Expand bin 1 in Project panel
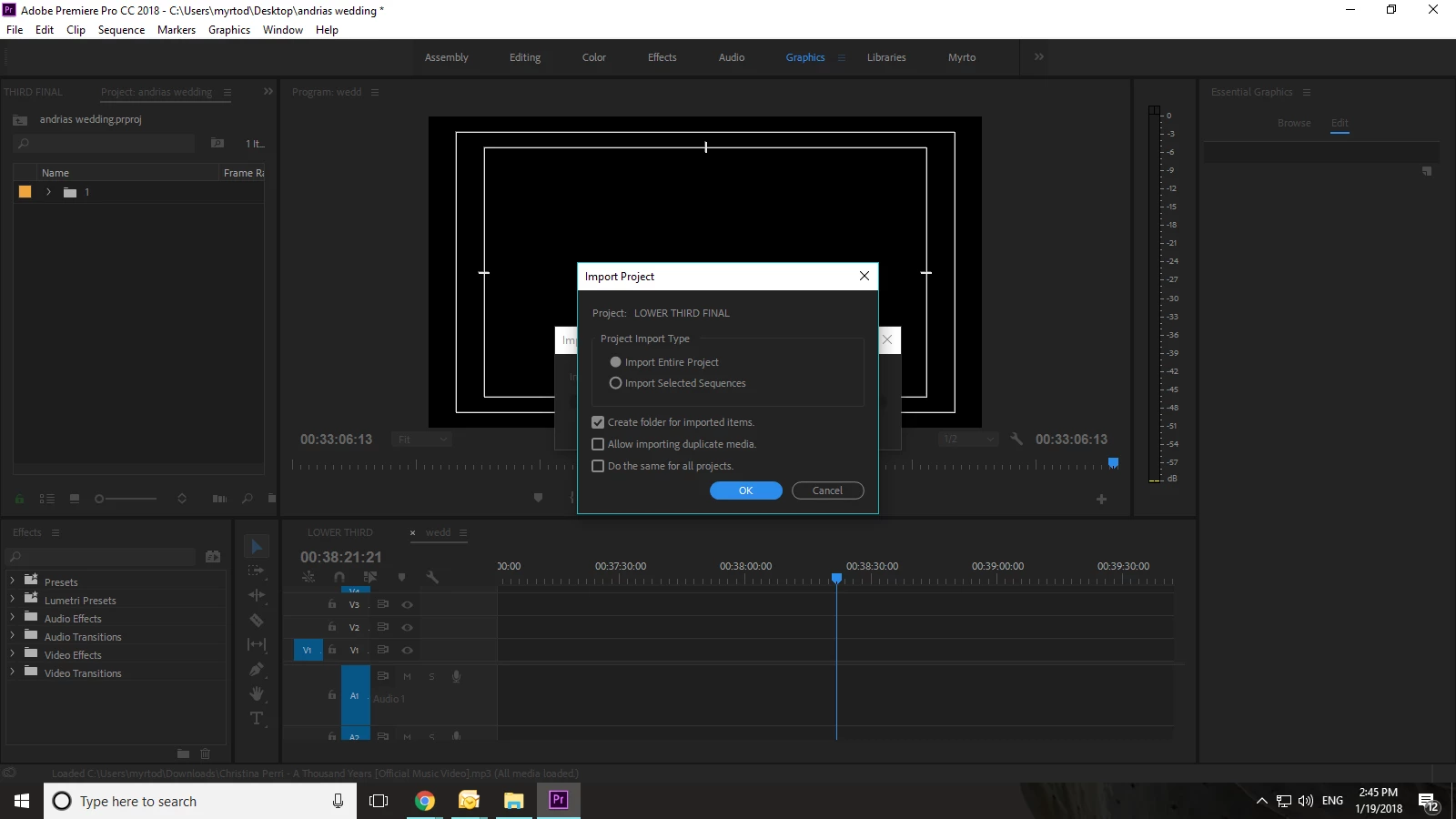The image size is (1456, 819). tap(48, 192)
